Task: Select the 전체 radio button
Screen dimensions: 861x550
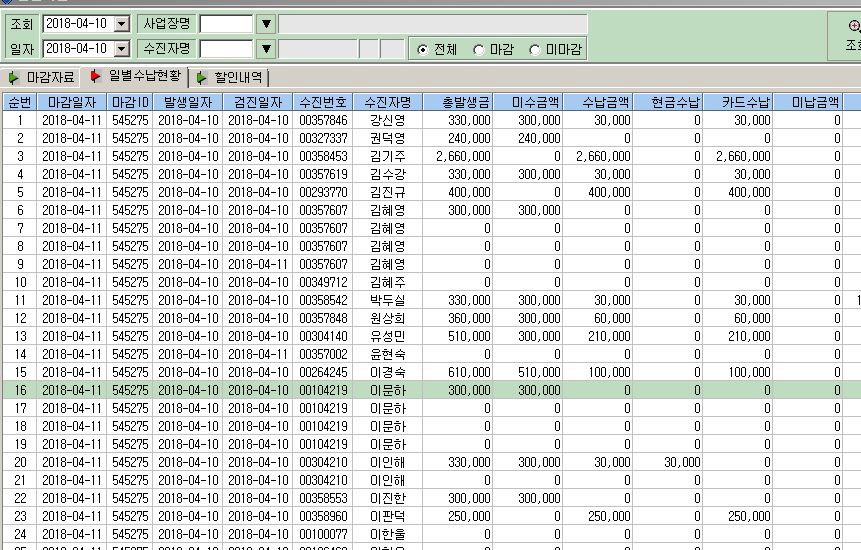Action: pyautogui.click(x=422, y=50)
